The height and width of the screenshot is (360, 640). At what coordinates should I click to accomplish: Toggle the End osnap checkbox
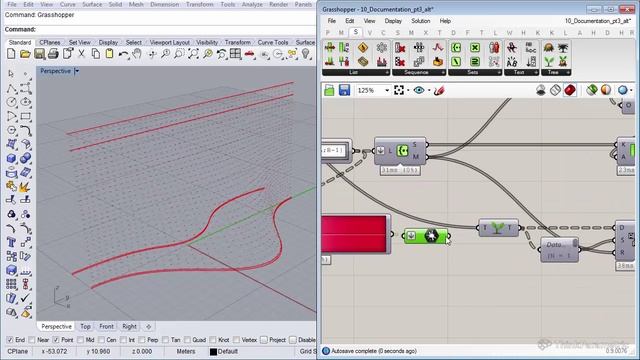pyautogui.click(x=10, y=340)
